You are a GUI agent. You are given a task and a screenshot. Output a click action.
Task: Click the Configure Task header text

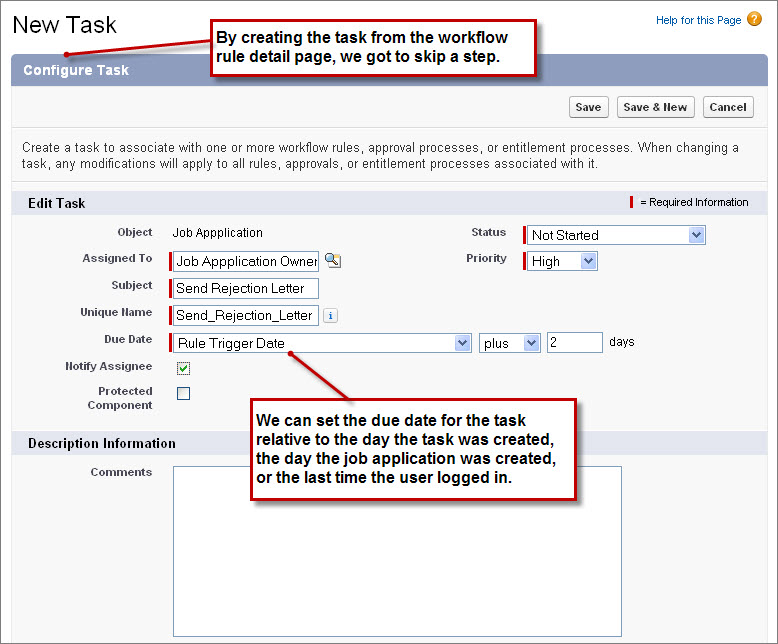76,70
